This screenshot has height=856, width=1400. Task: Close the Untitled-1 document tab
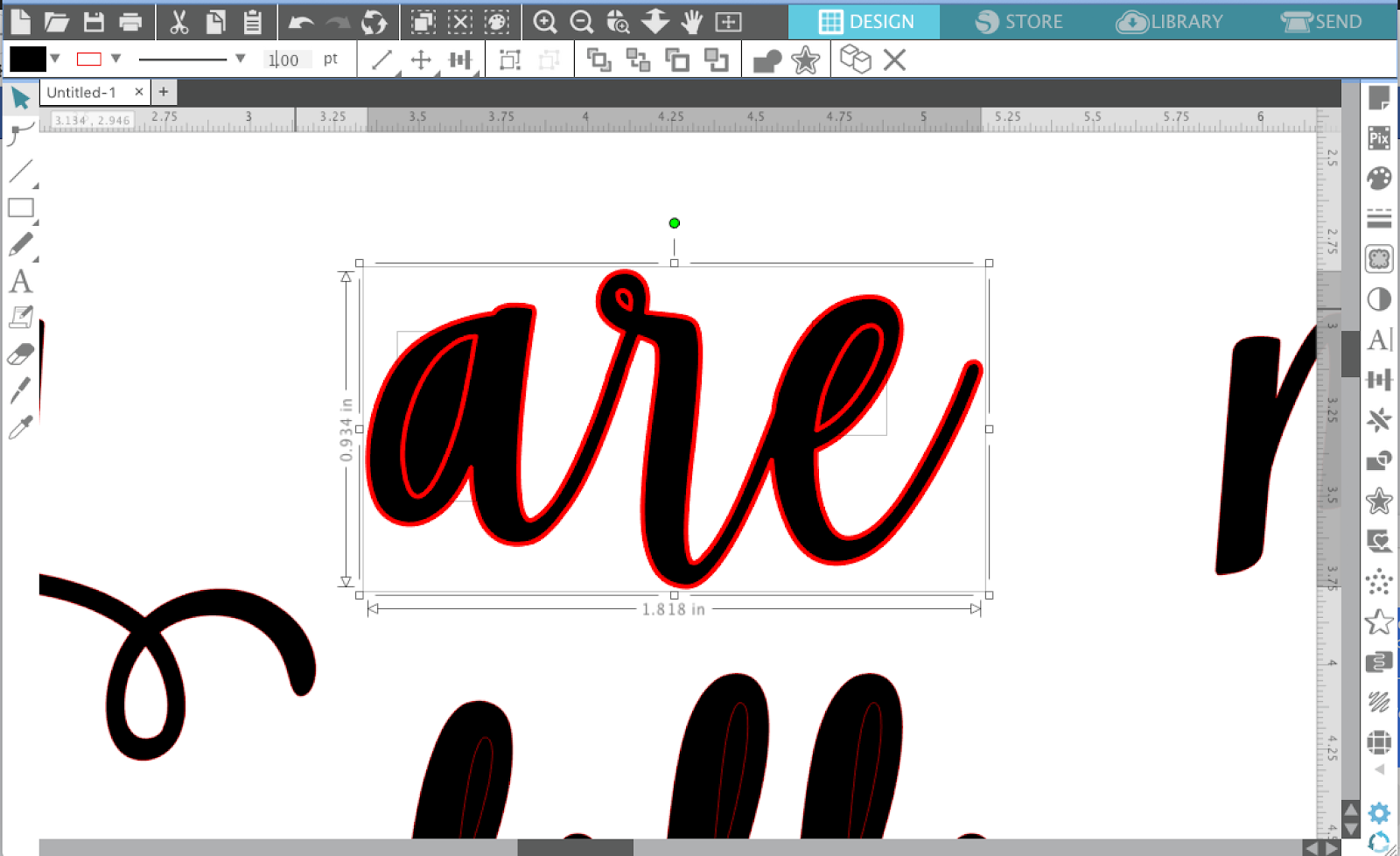point(139,91)
